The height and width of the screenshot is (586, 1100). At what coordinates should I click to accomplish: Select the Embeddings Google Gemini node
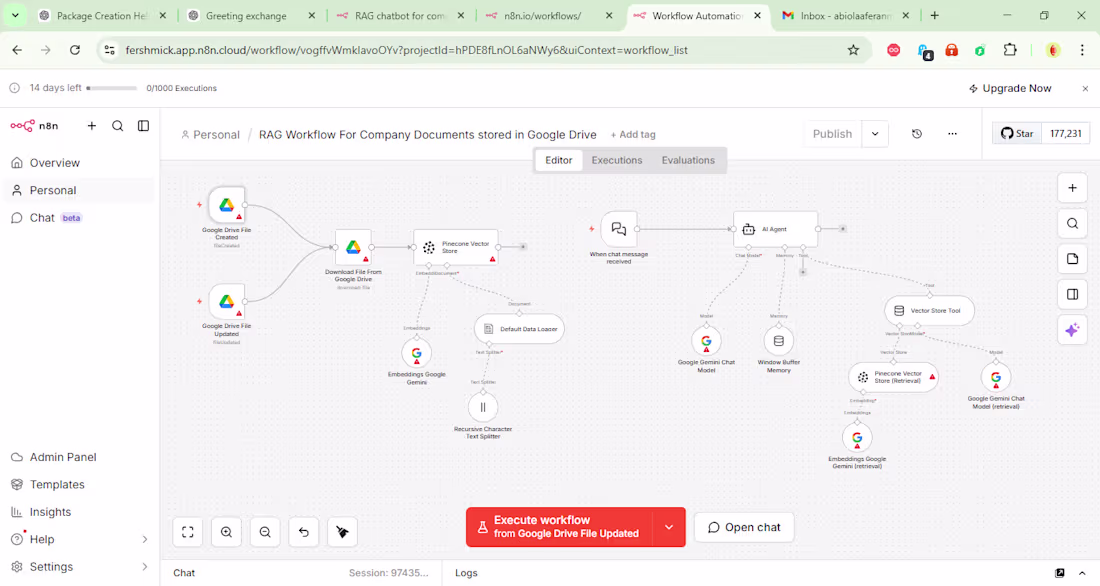point(417,353)
